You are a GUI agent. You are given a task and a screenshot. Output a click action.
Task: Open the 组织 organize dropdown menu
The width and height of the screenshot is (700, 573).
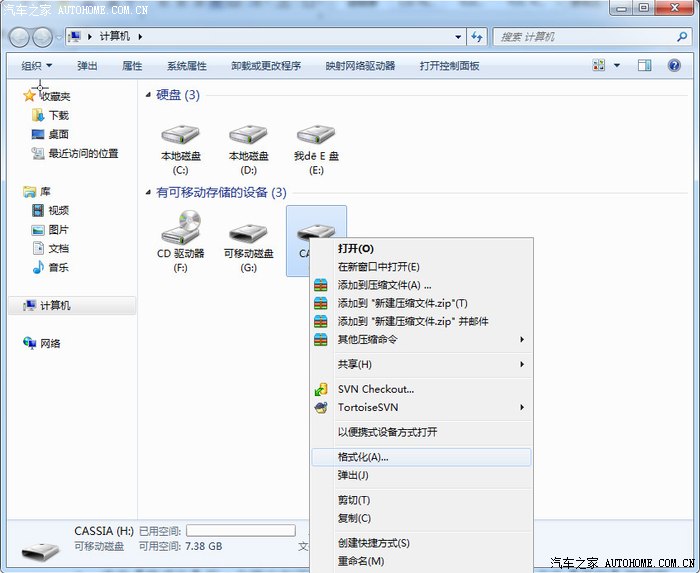point(38,66)
